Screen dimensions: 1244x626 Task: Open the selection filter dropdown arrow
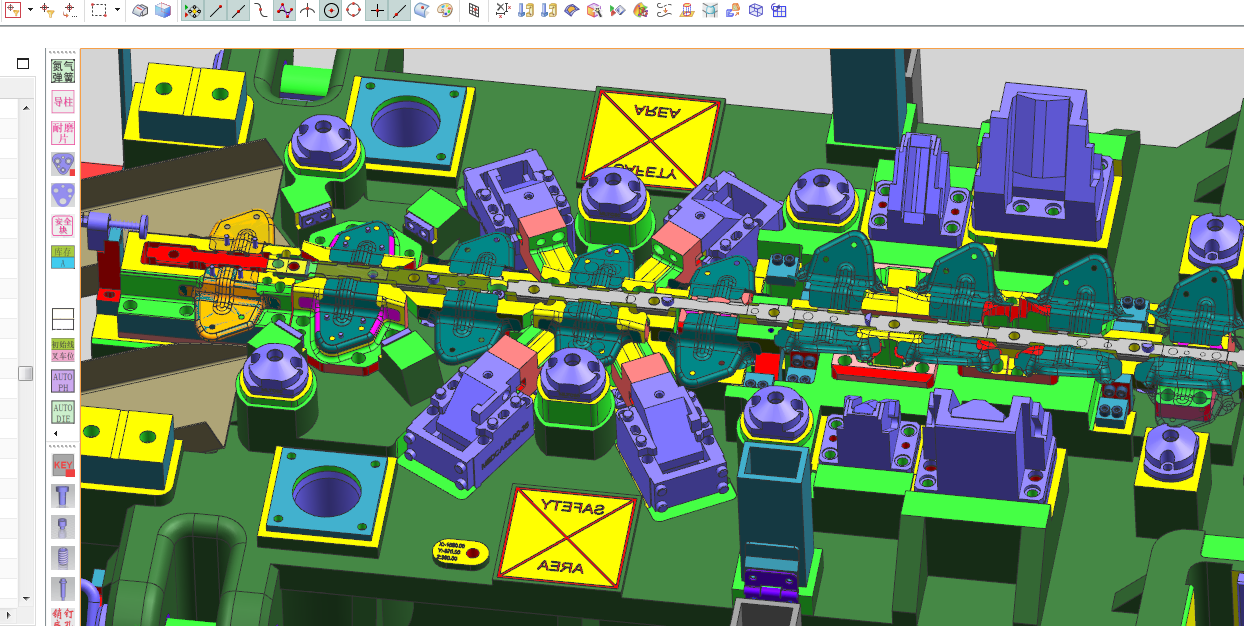tap(30, 11)
